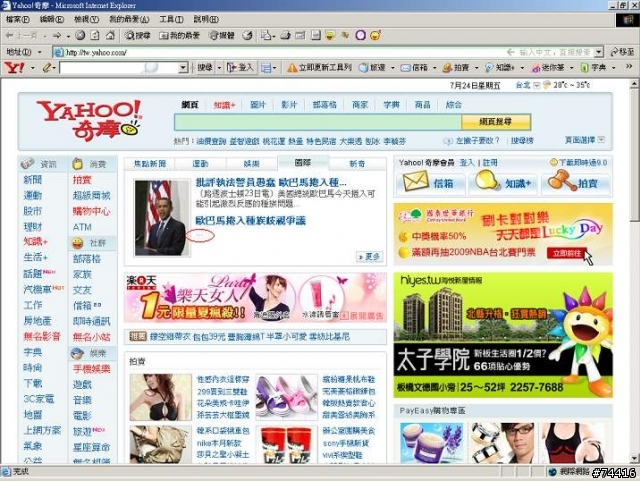
Task: Expand the Yahoo toolbar overflow chevron
Action: coord(629,67)
